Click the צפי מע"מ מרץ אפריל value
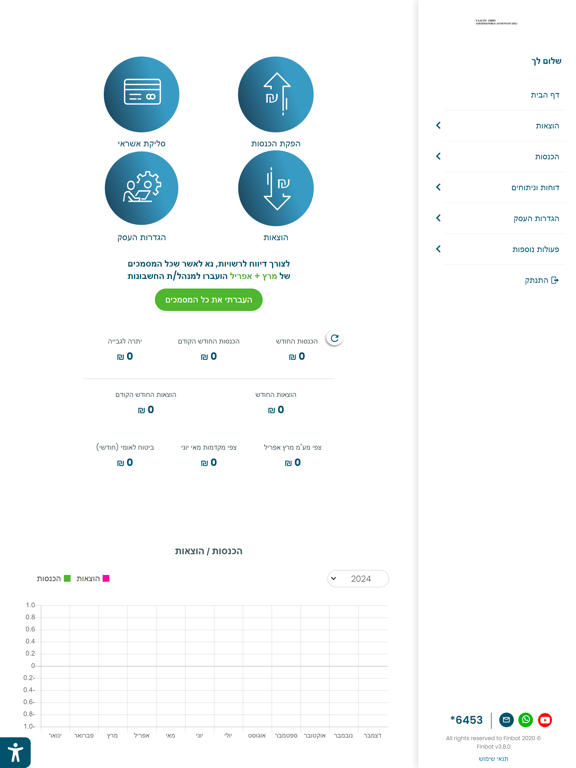 pos(292,463)
